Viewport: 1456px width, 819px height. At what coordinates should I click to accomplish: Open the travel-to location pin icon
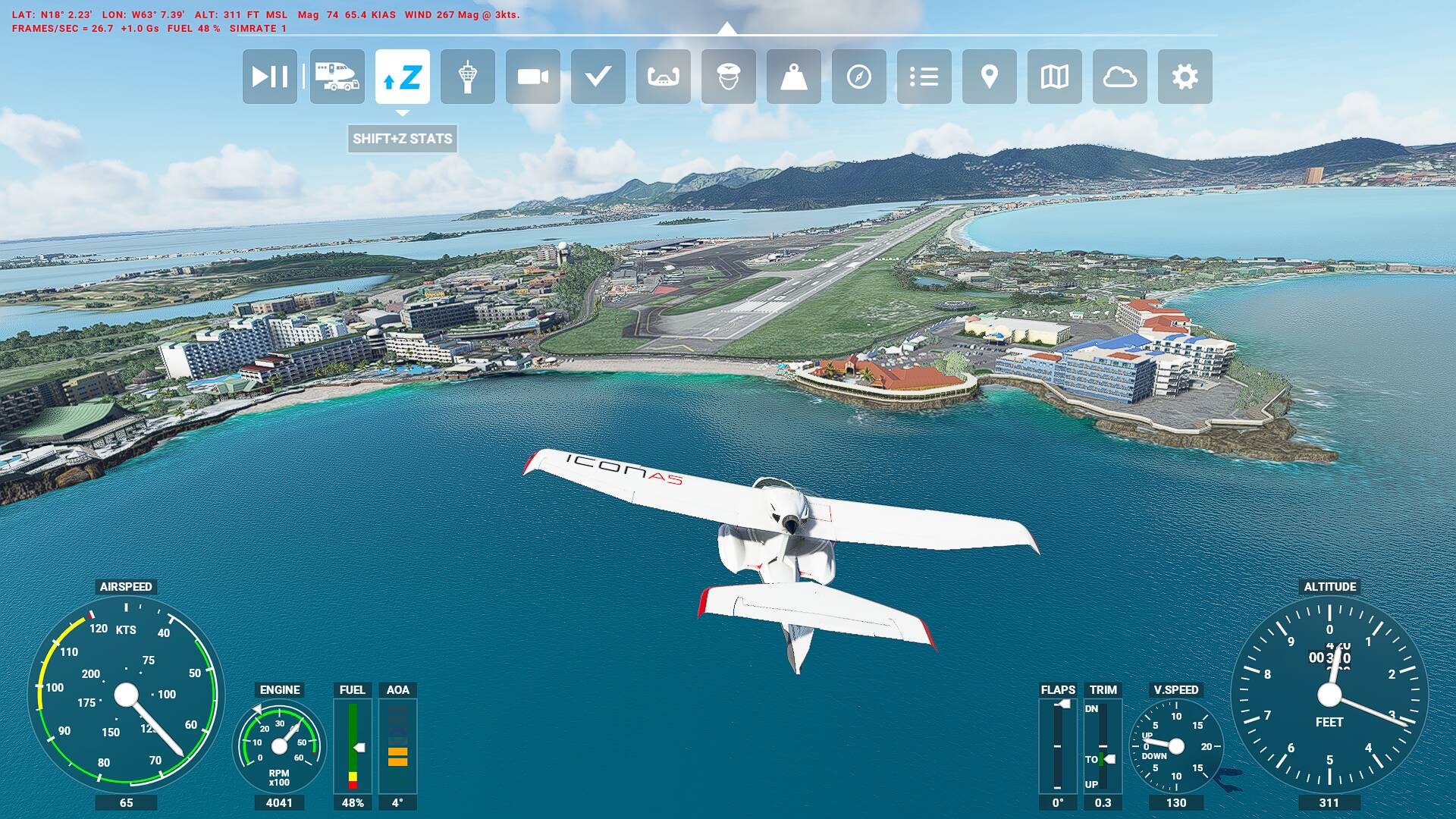coord(989,77)
